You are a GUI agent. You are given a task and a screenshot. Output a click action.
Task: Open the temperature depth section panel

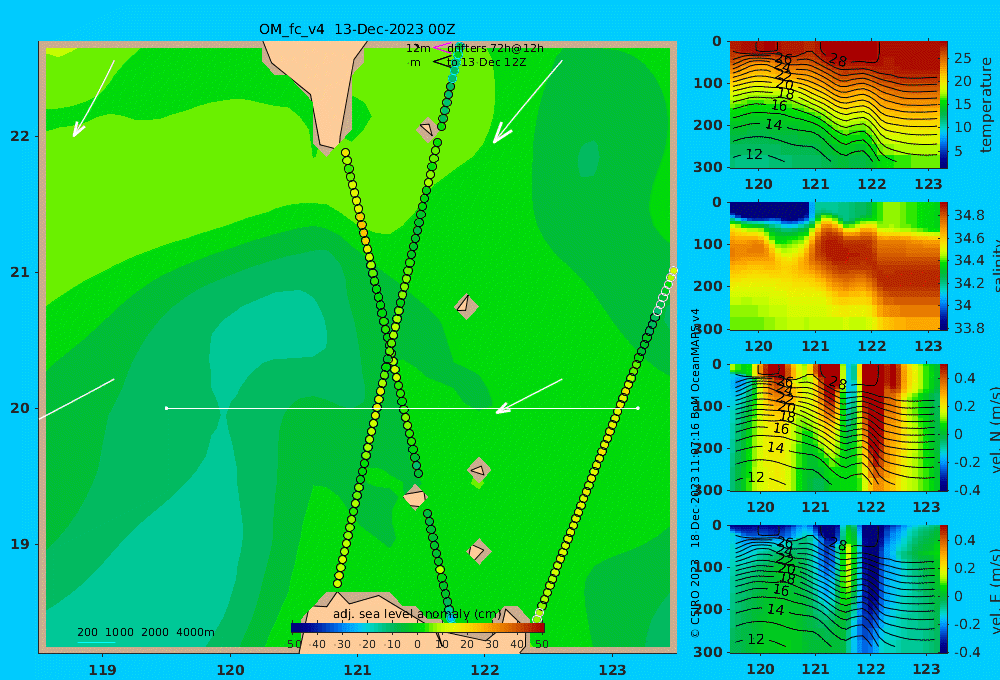pyautogui.click(x=834, y=105)
